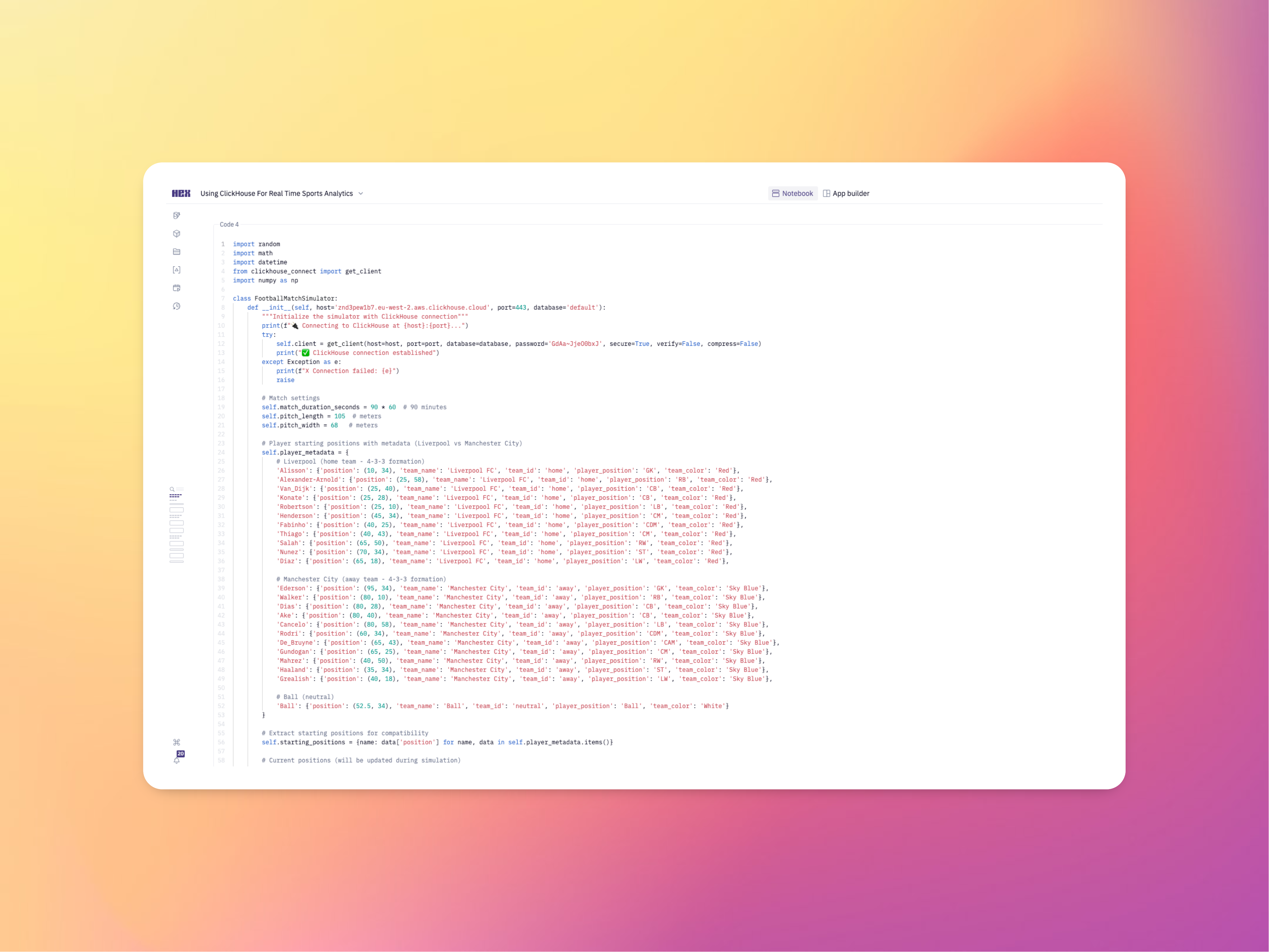Viewport: 1269px width, 952px height.
Task: Open the command palette icon
Action: (x=177, y=743)
